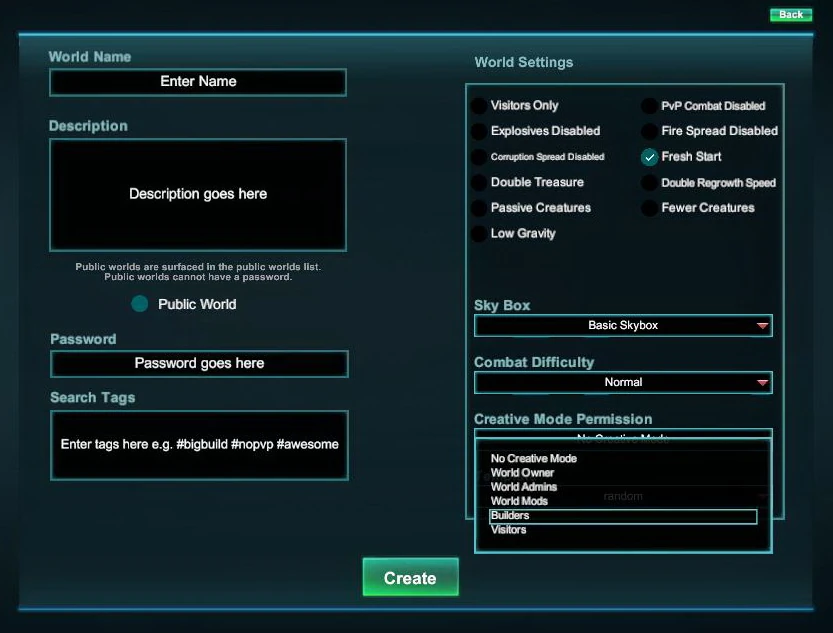This screenshot has width=833, height=633.
Task: Select No Creative Mode from list
Action: (x=533, y=458)
